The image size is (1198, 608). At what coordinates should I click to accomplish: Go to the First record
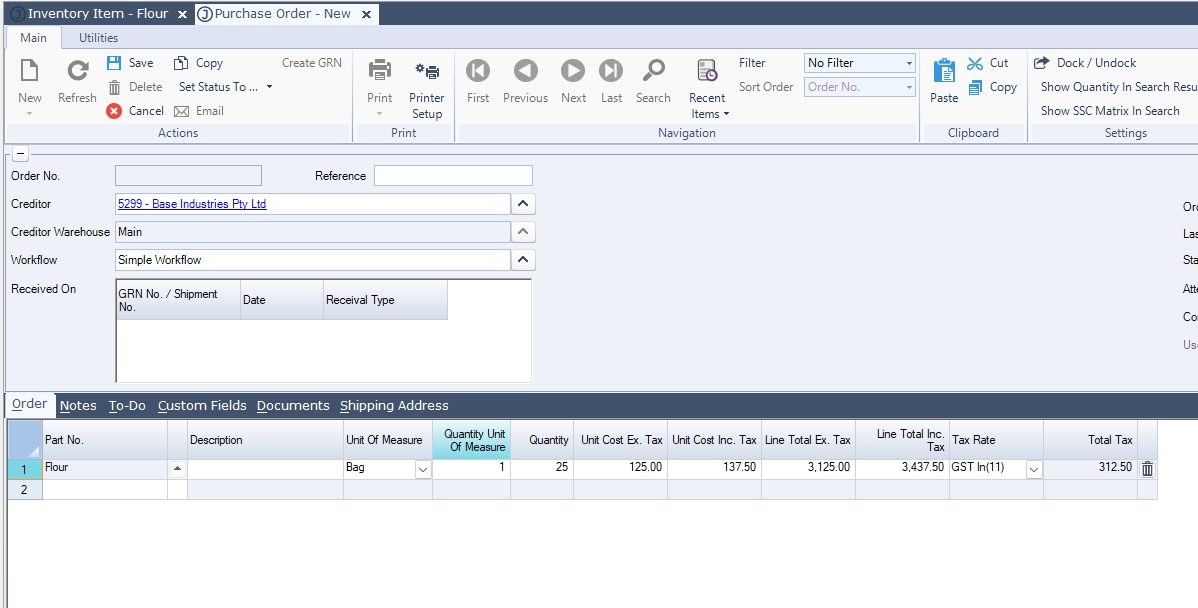[478, 71]
